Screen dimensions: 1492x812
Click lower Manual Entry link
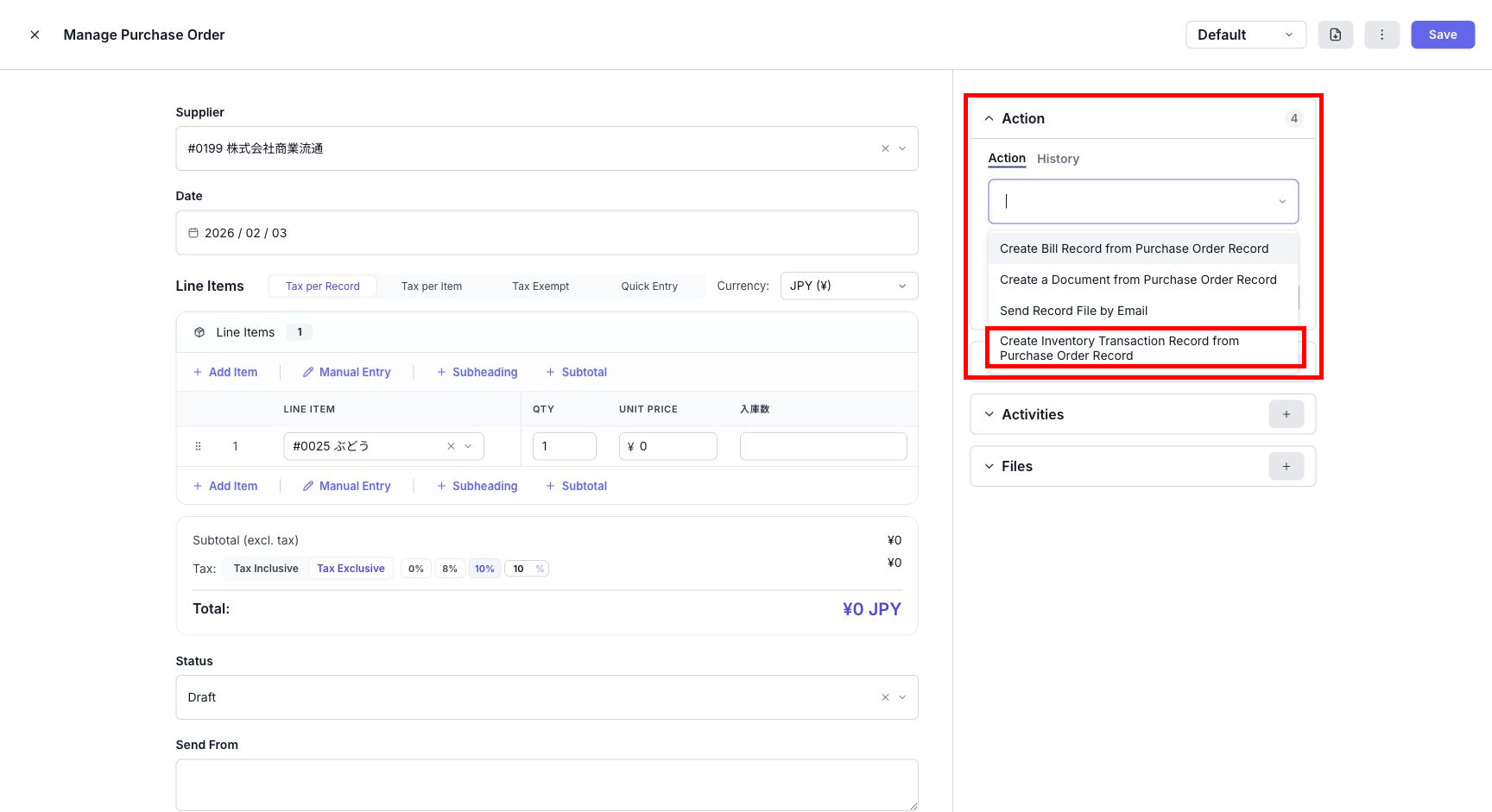(347, 486)
